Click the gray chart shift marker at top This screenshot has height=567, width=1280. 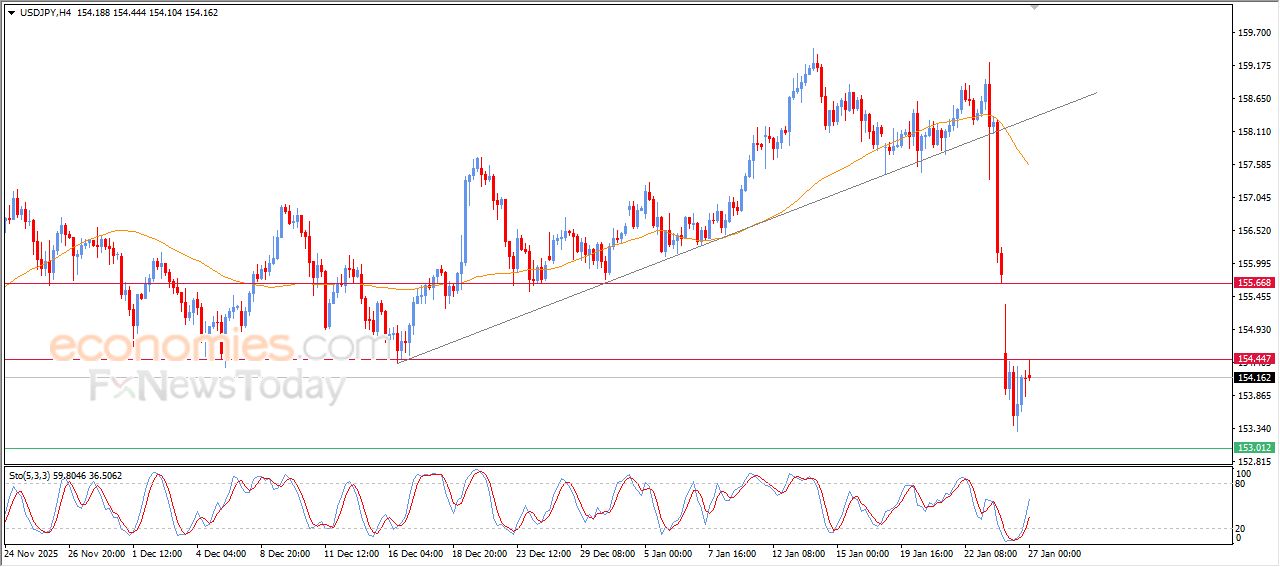pyautogui.click(x=1034, y=7)
